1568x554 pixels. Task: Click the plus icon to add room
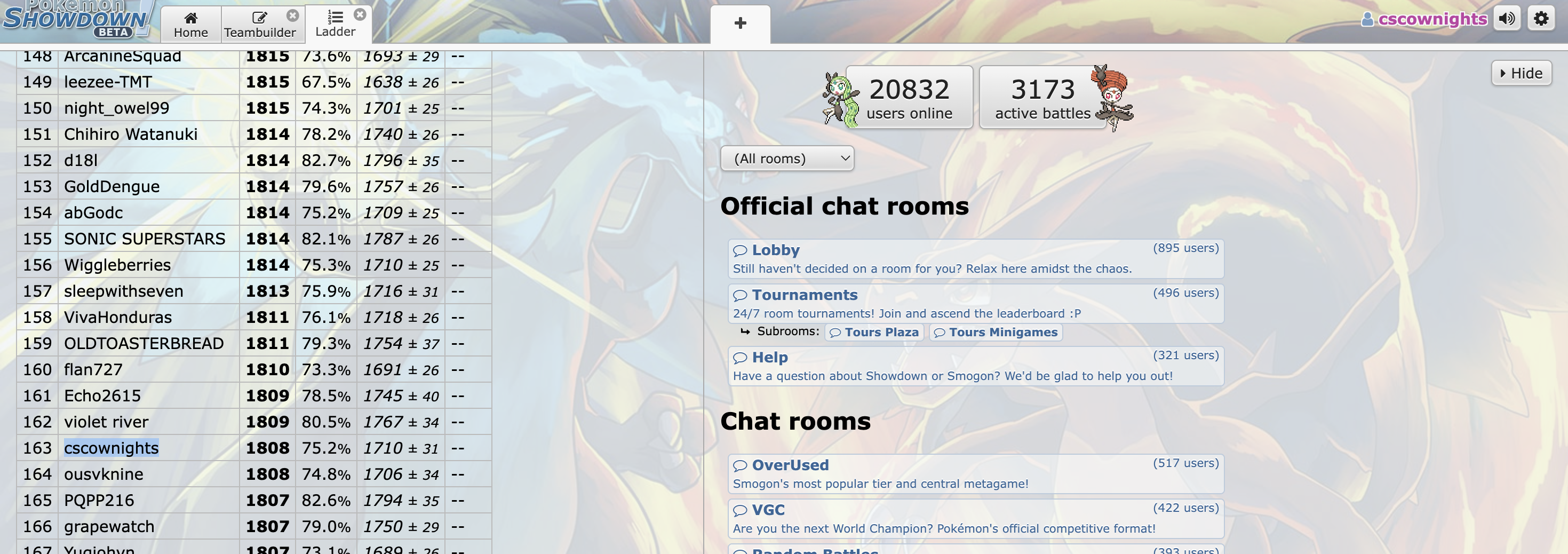(740, 23)
